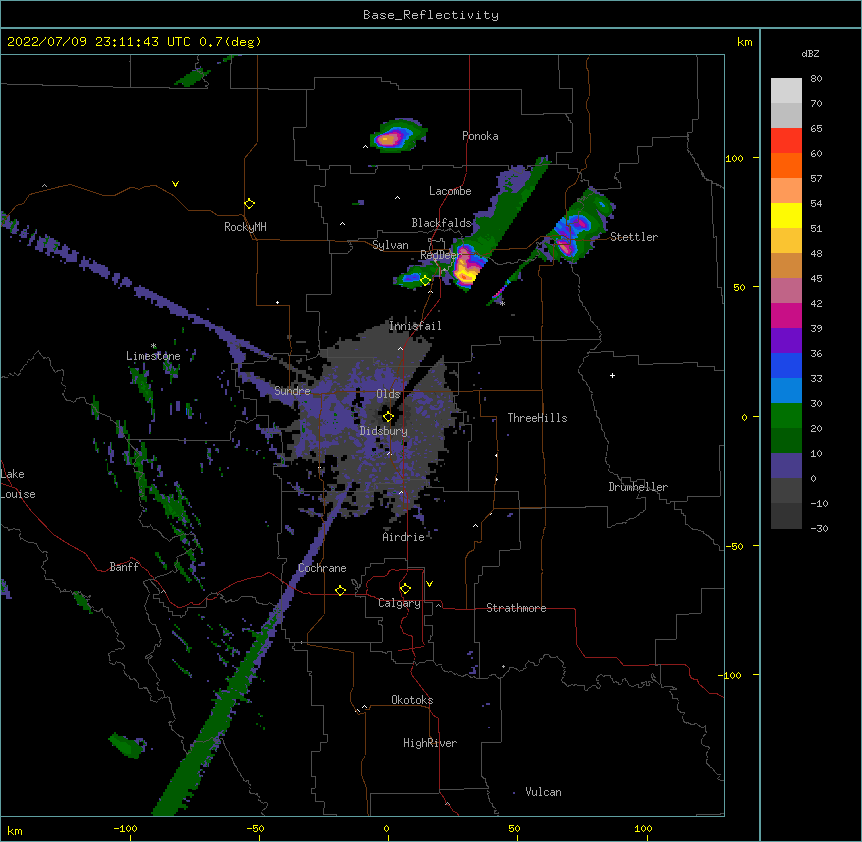This screenshot has height=842, width=862.
Task: Select the slate blue swatch between 10 and 0
Action: (786, 466)
